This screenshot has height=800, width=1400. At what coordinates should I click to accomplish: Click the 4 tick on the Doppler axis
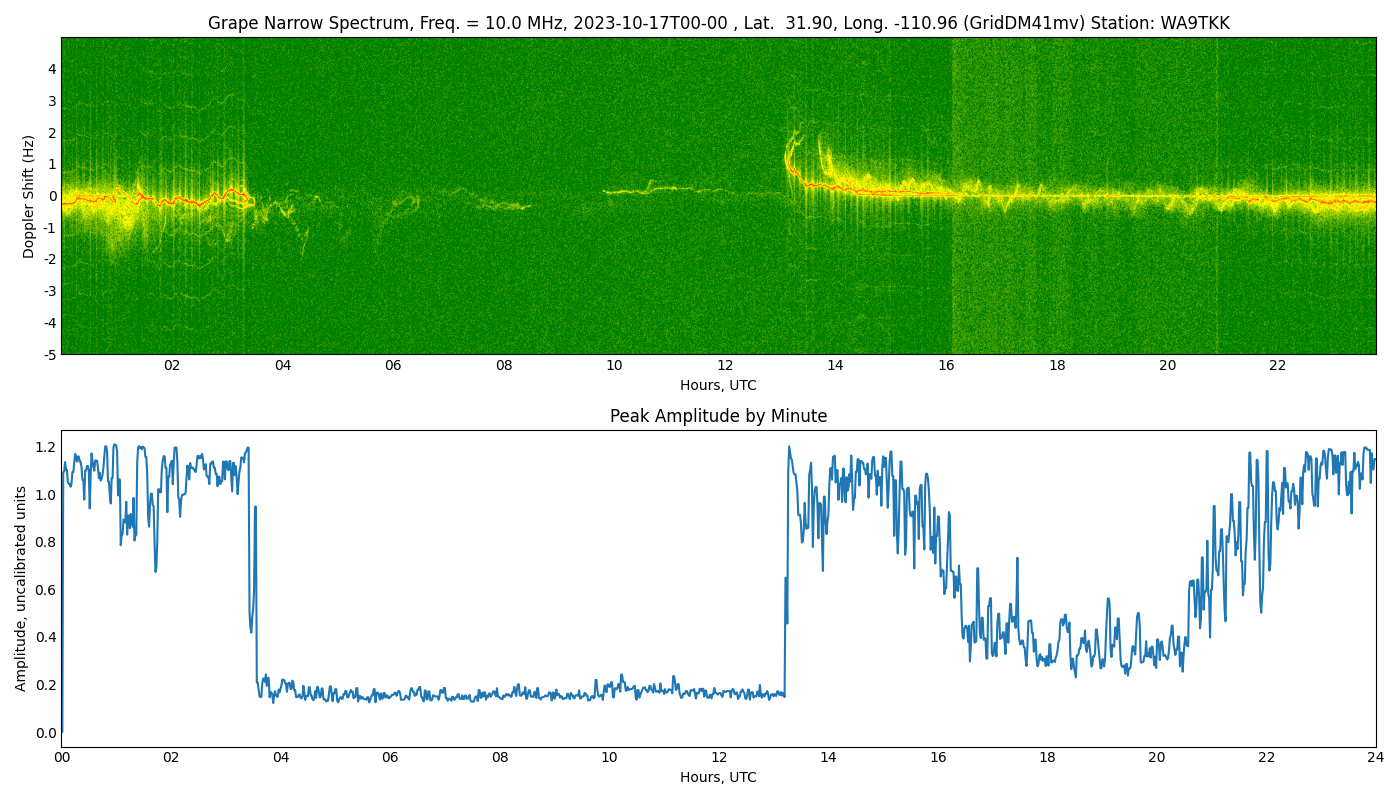pyautogui.click(x=52, y=69)
